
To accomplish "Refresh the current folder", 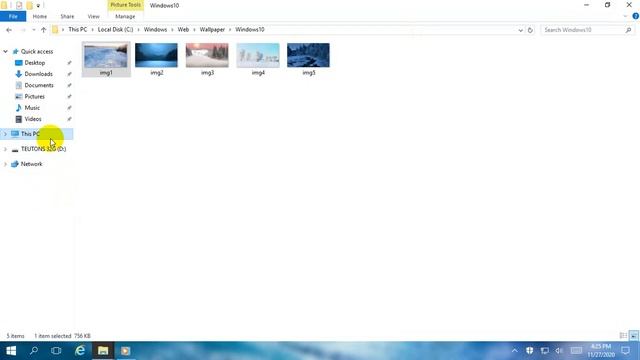I will 530,30.
